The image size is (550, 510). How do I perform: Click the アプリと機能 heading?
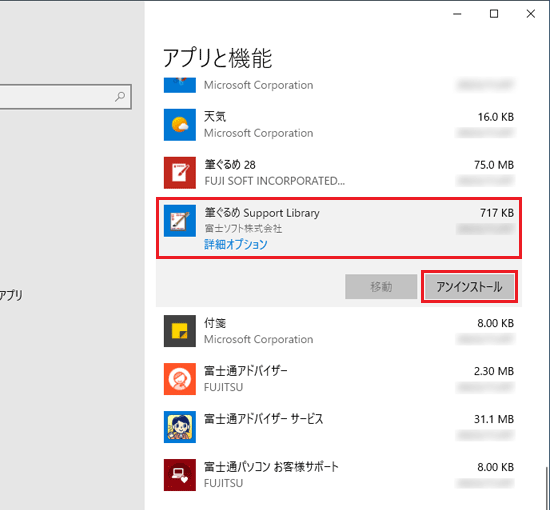coord(217,58)
